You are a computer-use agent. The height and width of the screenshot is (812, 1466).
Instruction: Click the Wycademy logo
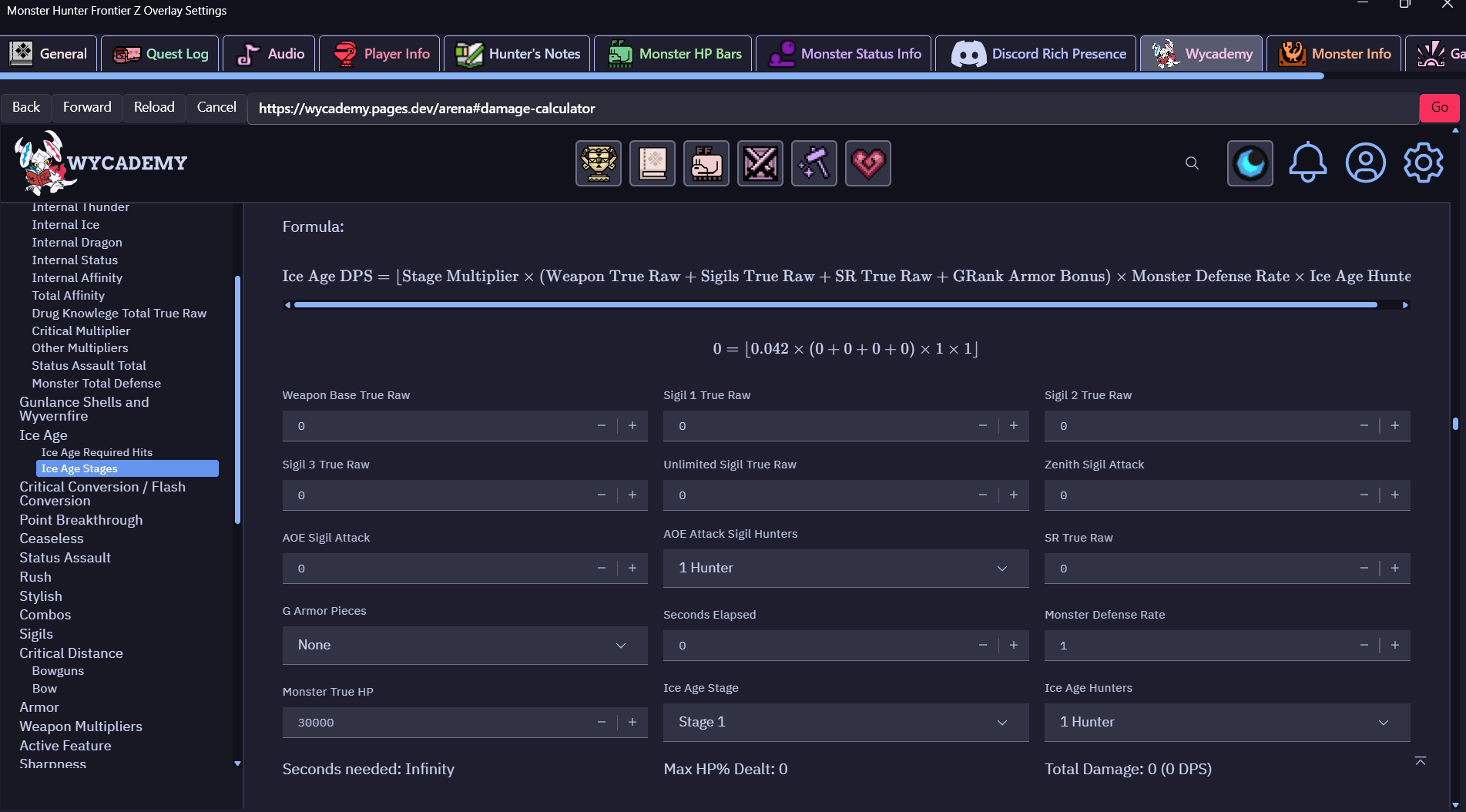click(101, 163)
